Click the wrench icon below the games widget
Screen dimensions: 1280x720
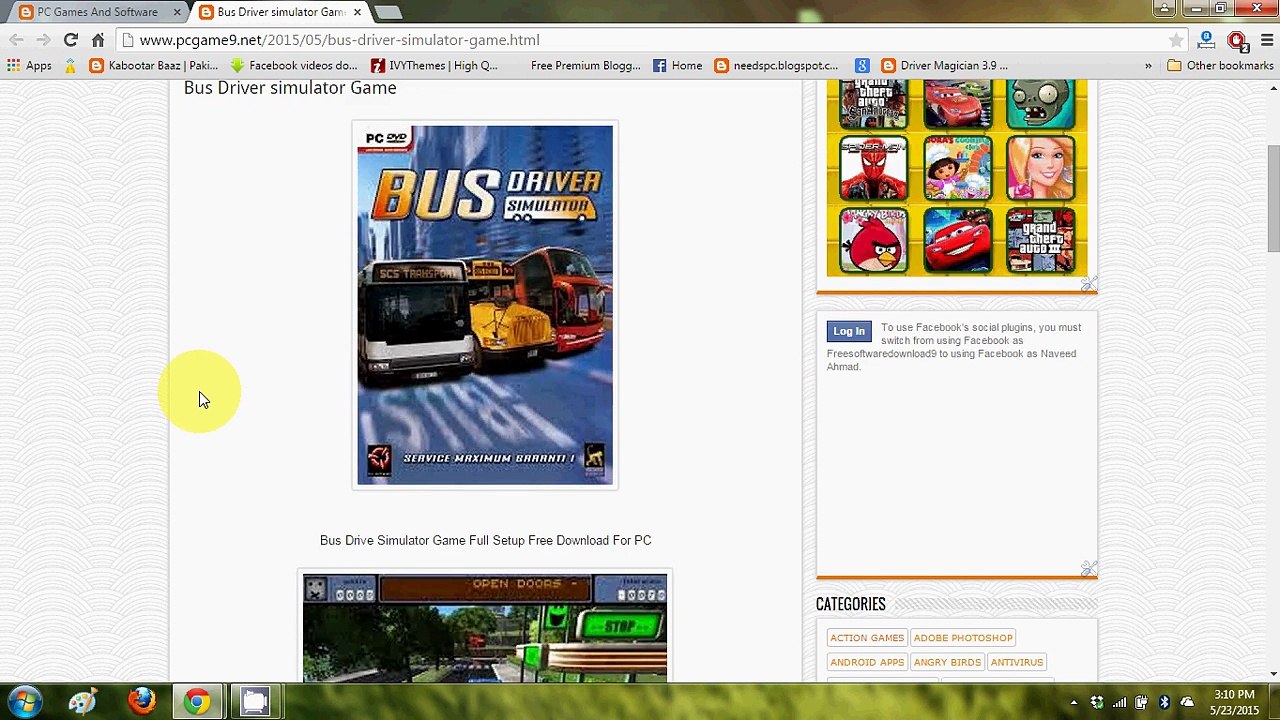tap(1089, 285)
